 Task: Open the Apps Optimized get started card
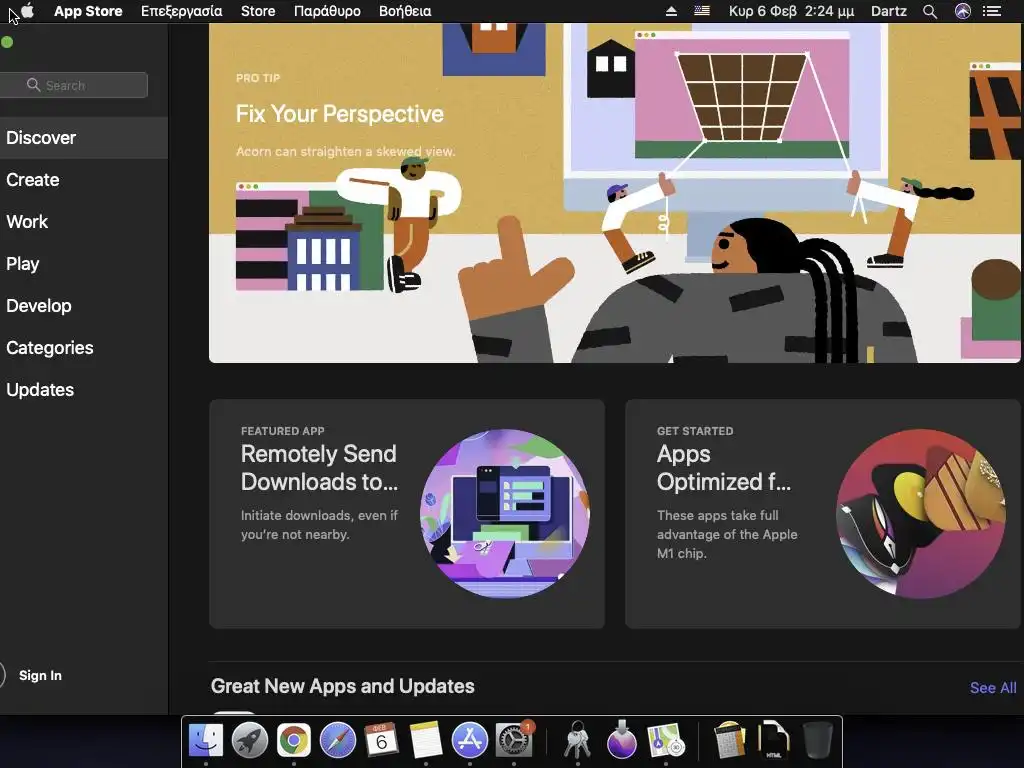click(823, 514)
